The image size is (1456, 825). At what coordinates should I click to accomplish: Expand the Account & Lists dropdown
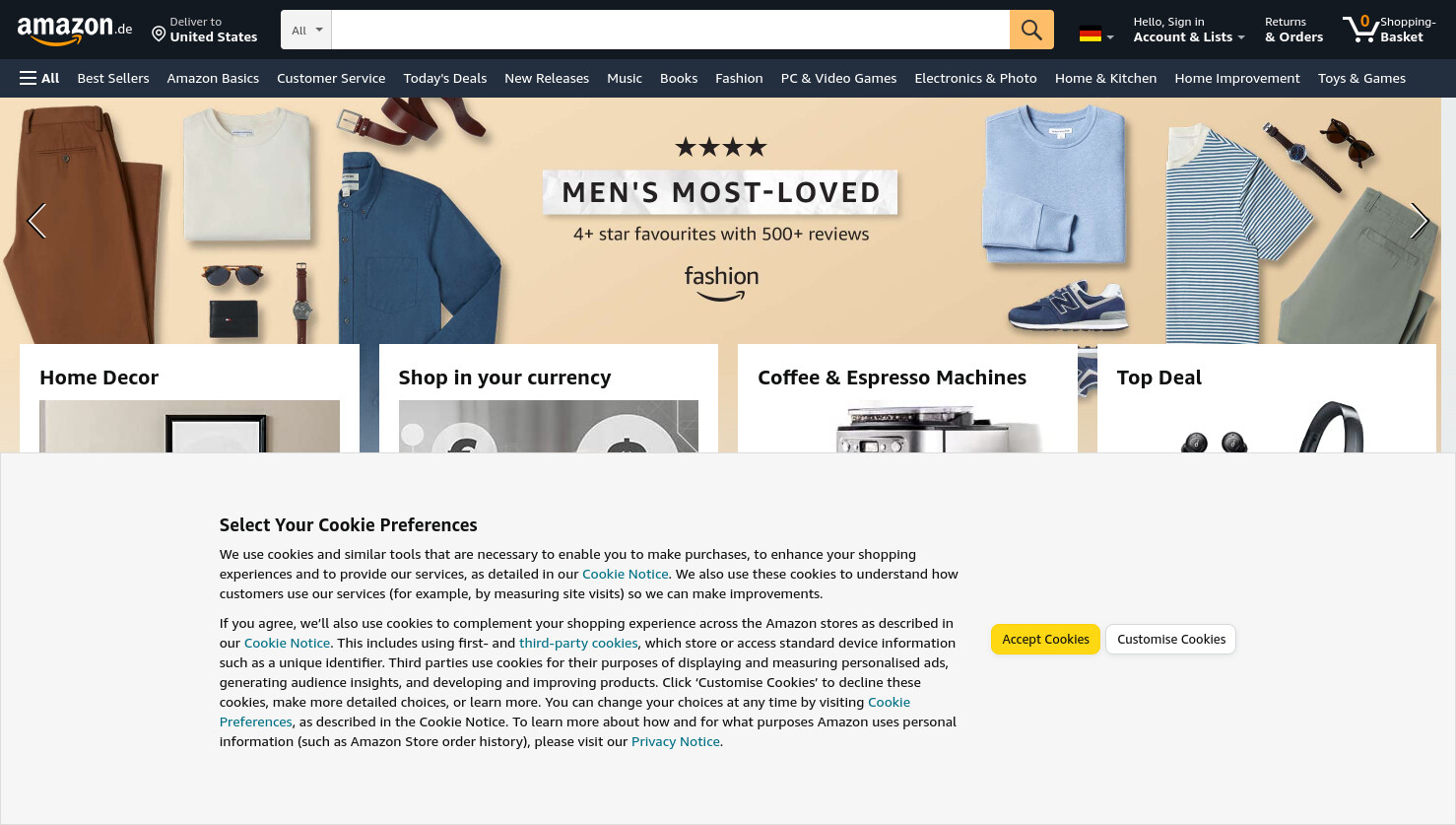1189,30
